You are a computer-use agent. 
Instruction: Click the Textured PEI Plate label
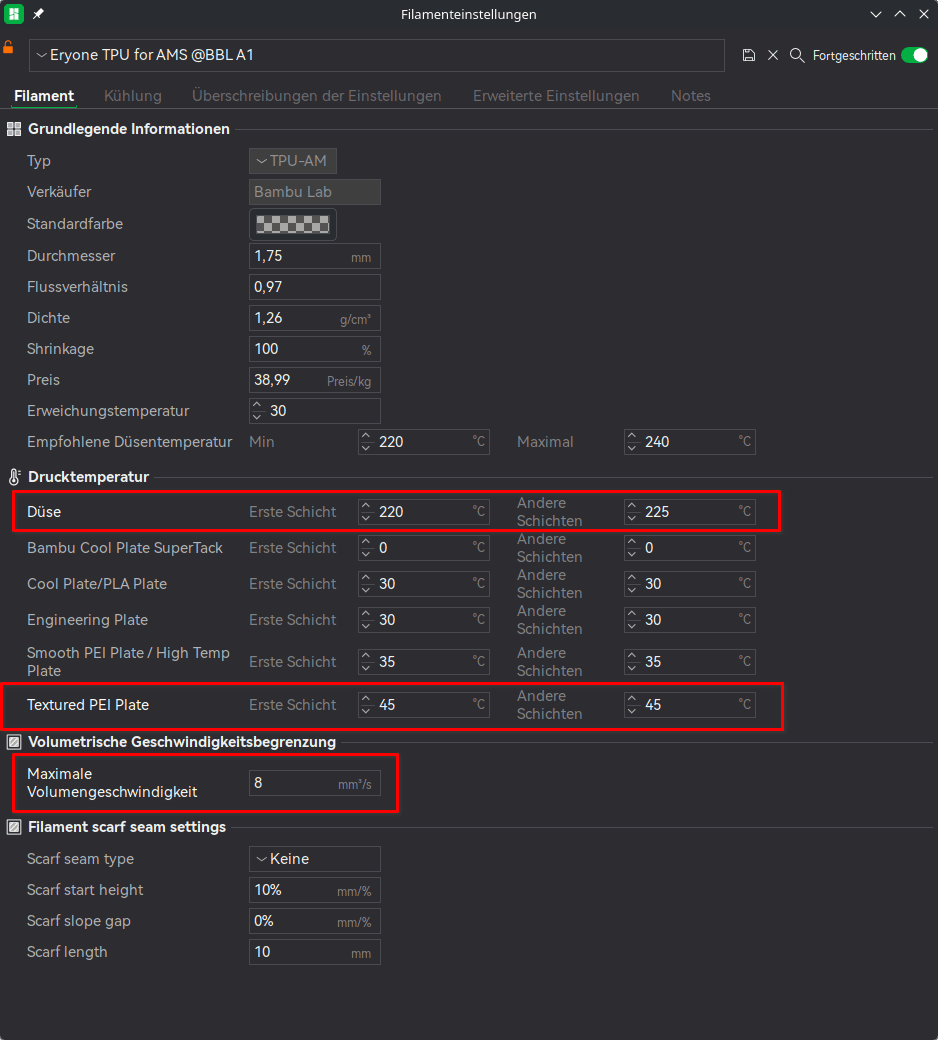click(x=88, y=705)
